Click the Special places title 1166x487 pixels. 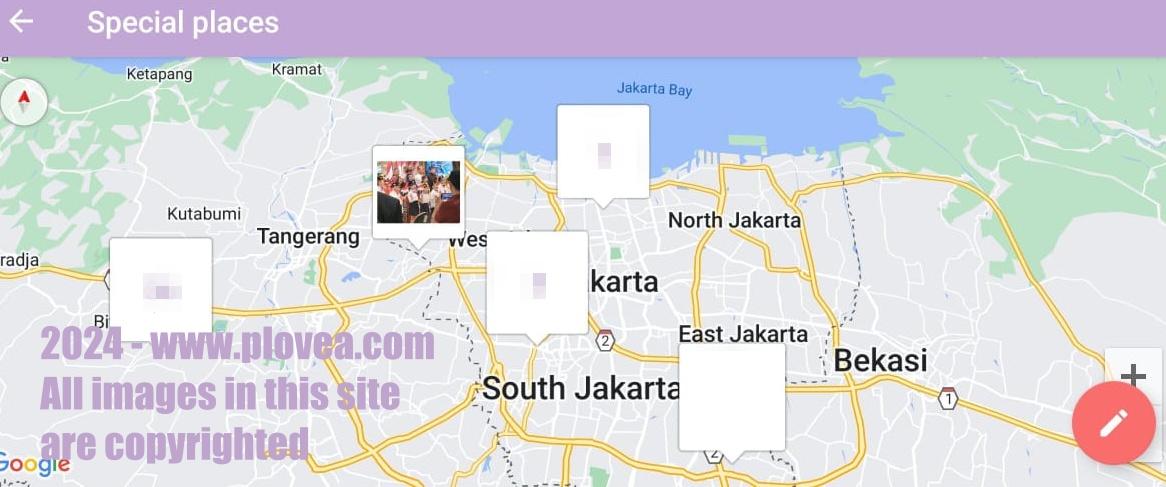(x=183, y=22)
